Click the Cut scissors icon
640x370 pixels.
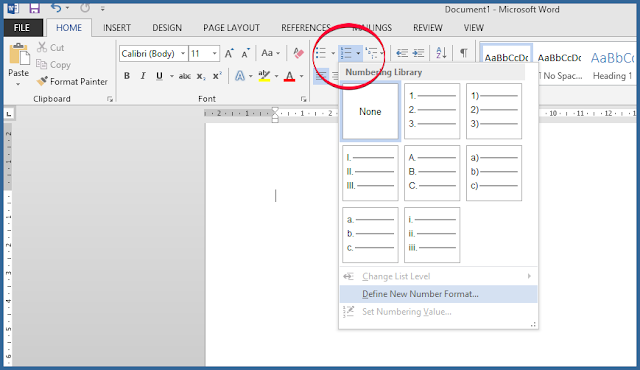[42, 47]
